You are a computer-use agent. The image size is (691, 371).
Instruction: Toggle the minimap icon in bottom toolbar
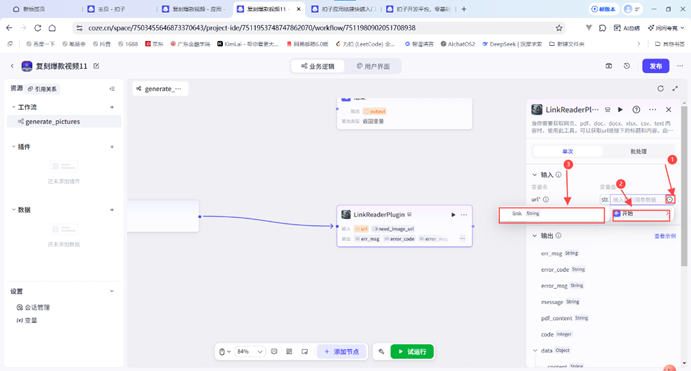(305, 352)
